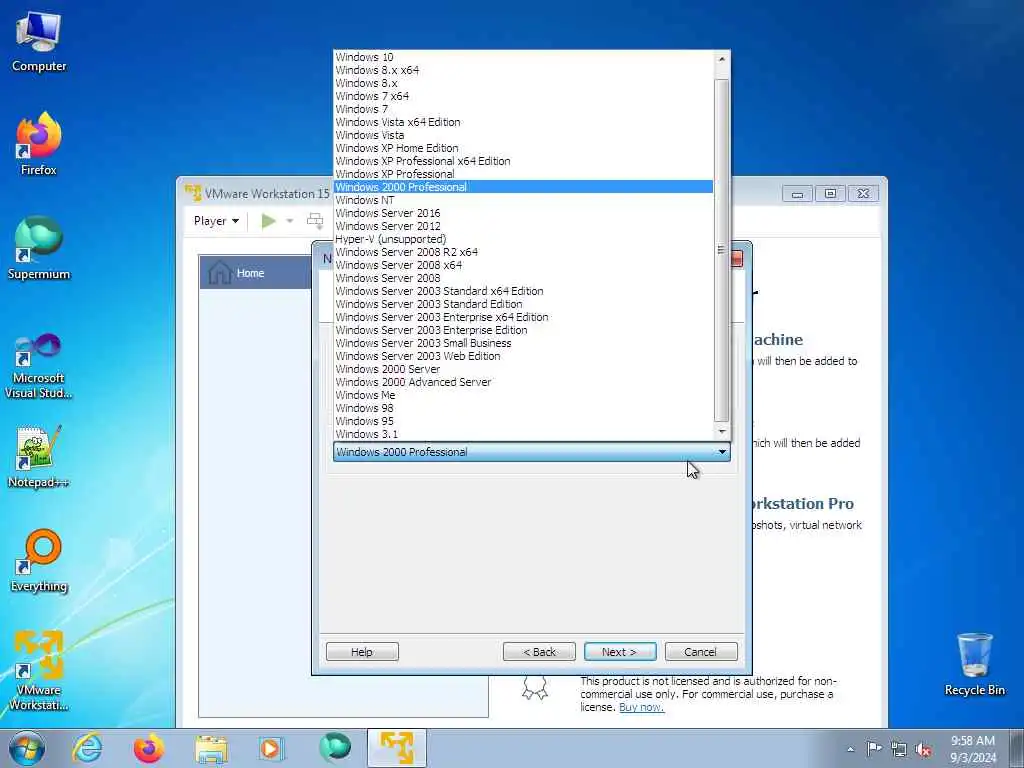Open the Computer desktop icon

pos(39,40)
